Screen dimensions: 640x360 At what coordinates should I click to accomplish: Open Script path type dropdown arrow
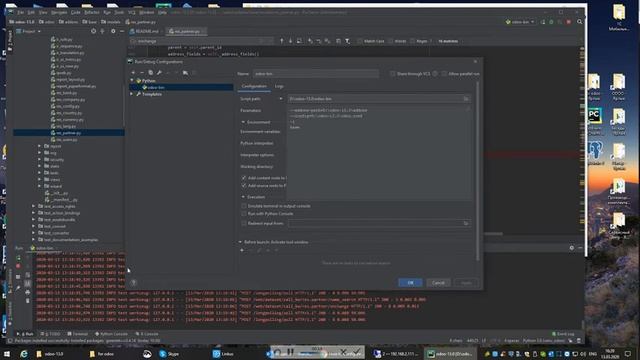pyautogui.click(x=280, y=99)
